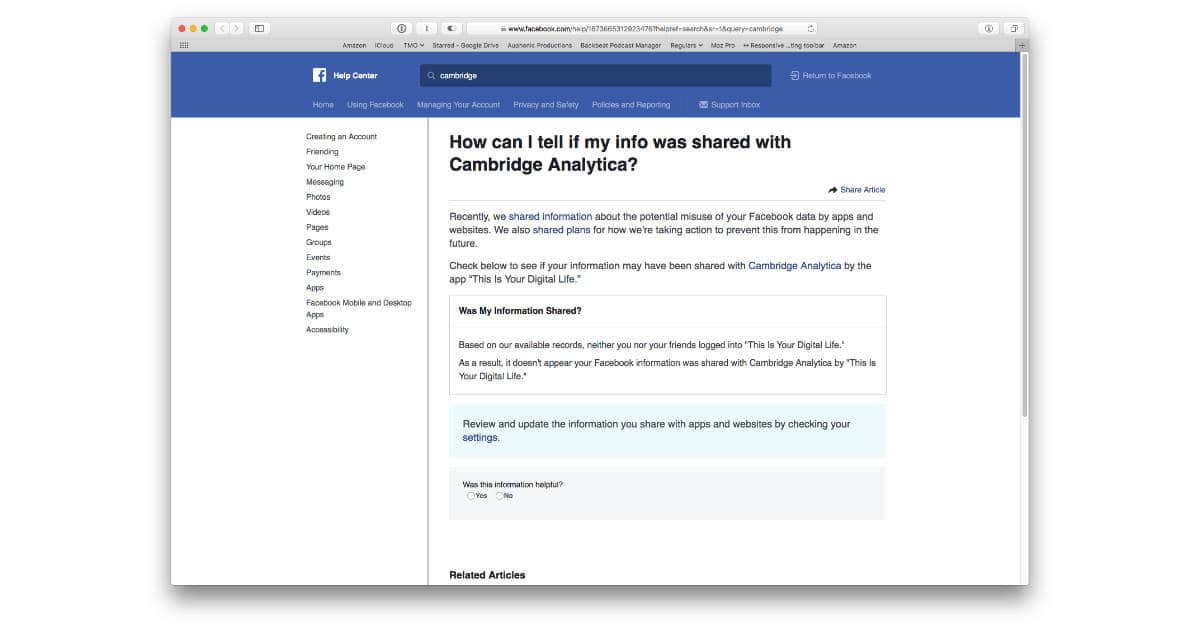Open a new tab with the plus button

click(x=1021, y=45)
